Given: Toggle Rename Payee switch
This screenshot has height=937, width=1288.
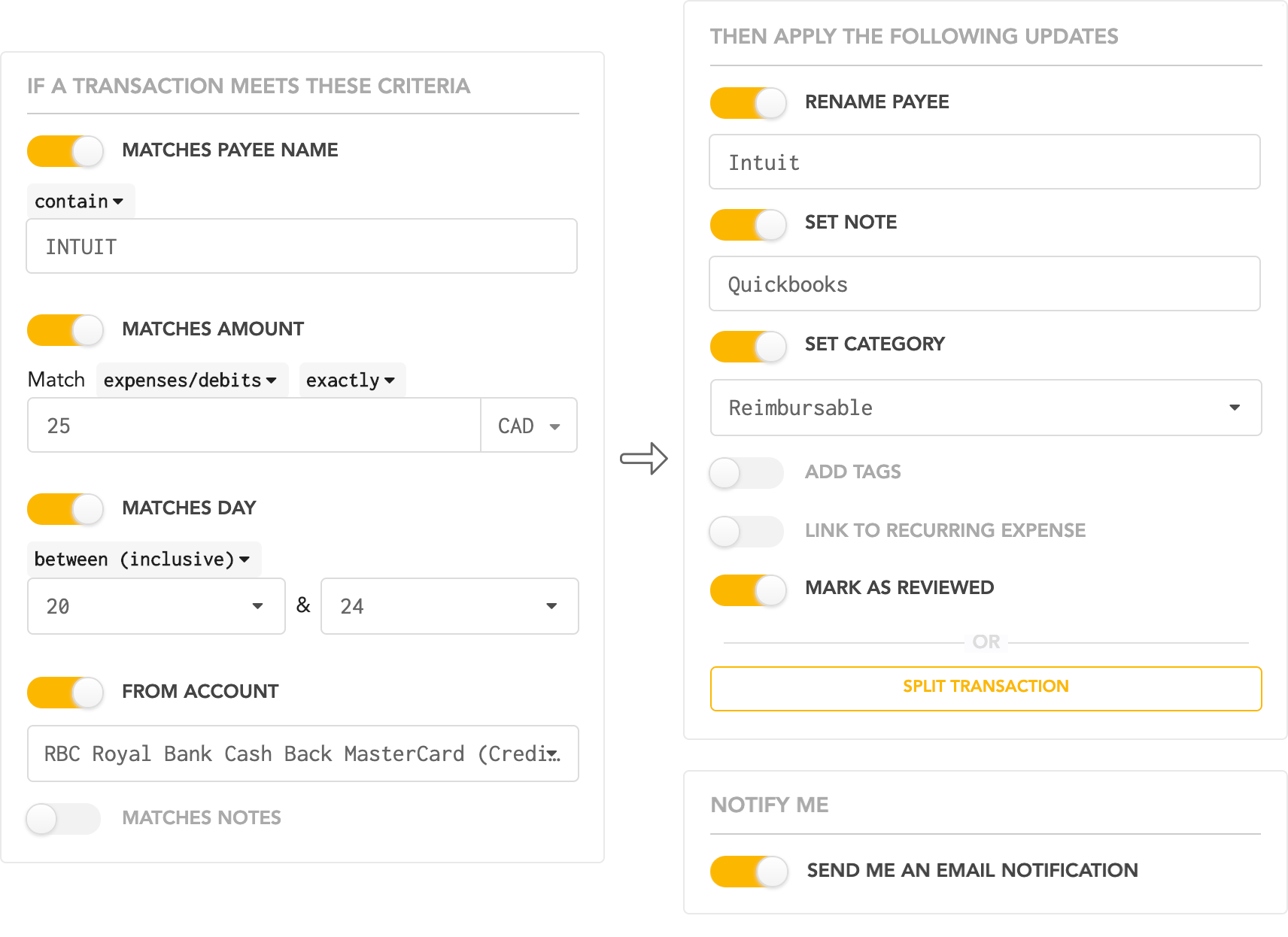Looking at the screenshot, I should pos(749,103).
